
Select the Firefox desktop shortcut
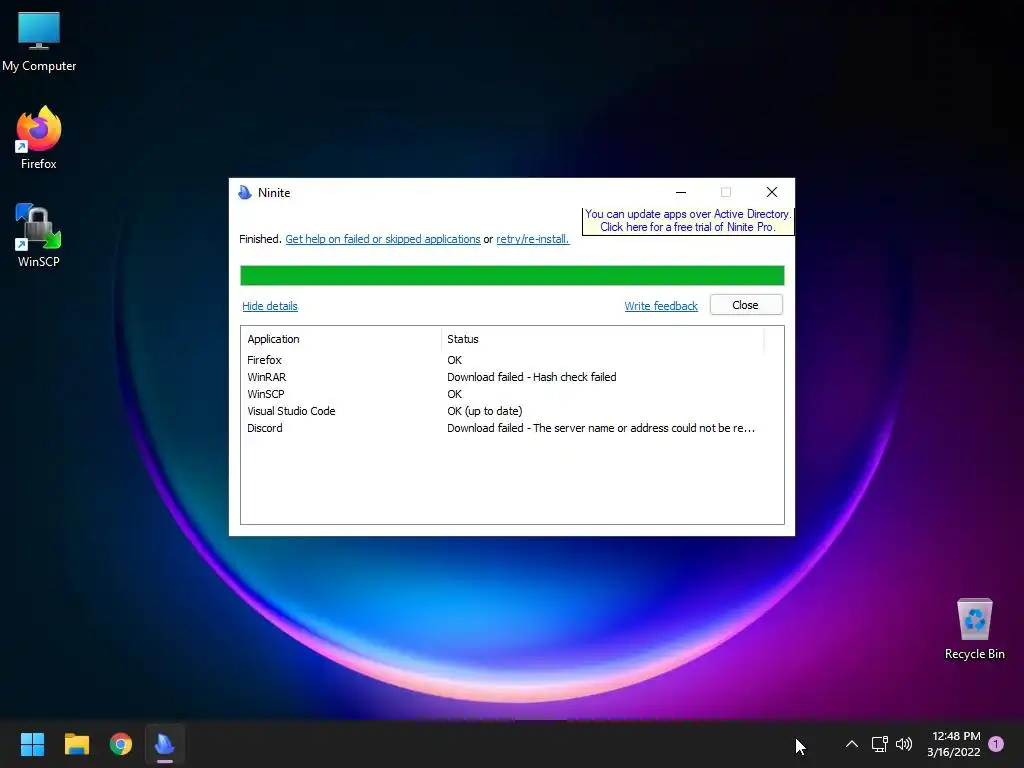pyautogui.click(x=39, y=138)
